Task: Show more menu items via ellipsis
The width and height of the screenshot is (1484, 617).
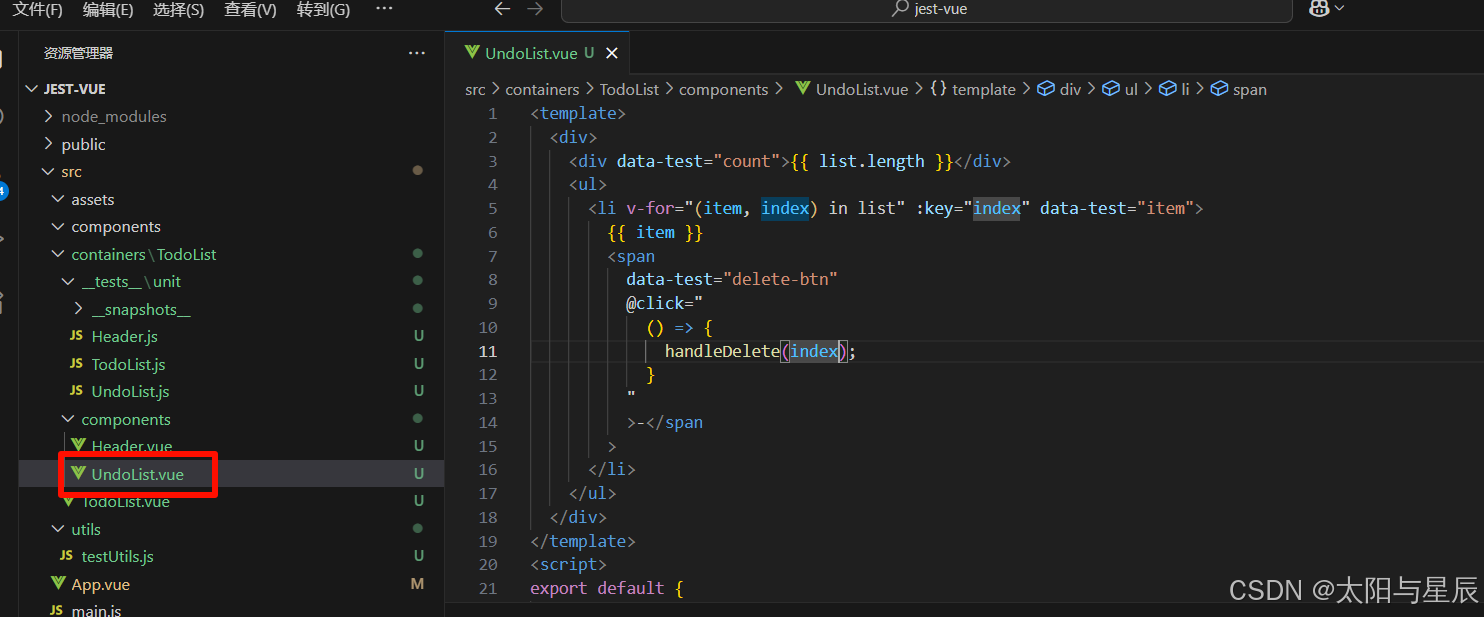Action: coord(384,8)
